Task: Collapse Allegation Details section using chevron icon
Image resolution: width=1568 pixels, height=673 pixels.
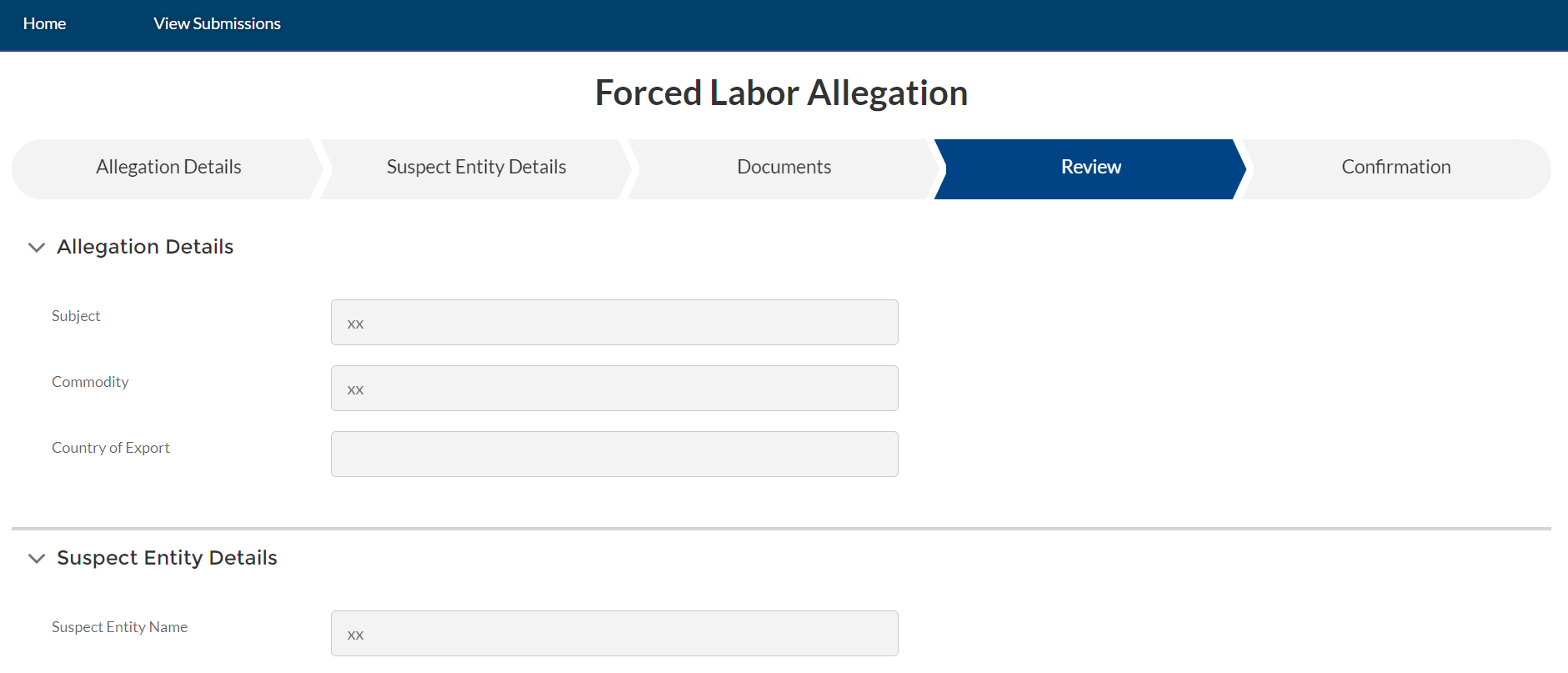Action: 37,248
